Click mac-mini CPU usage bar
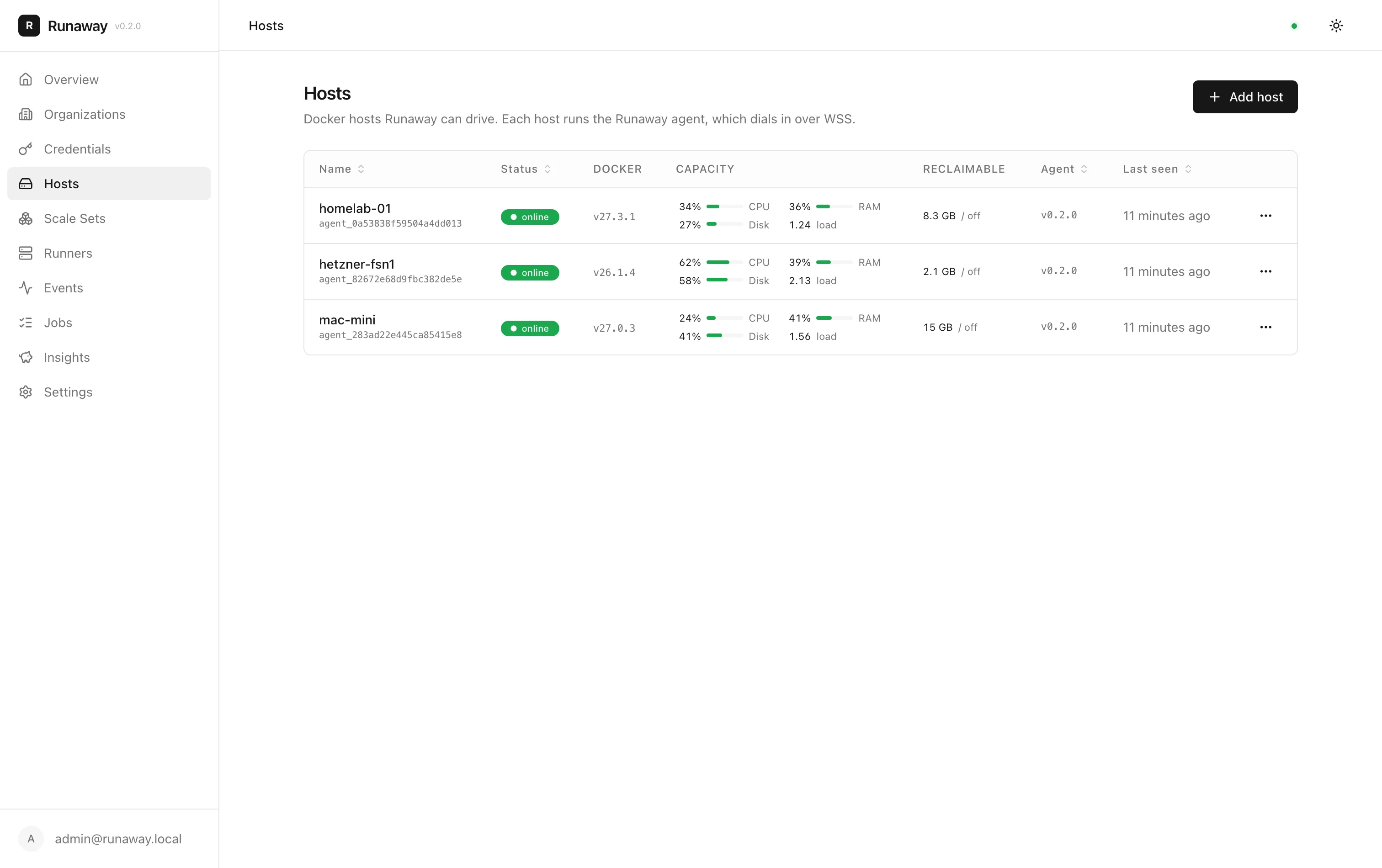 (724, 318)
